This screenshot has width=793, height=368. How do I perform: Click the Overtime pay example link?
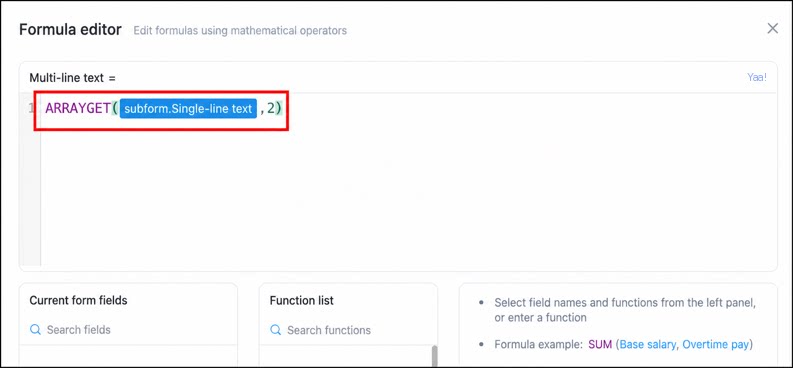point(715,345)
